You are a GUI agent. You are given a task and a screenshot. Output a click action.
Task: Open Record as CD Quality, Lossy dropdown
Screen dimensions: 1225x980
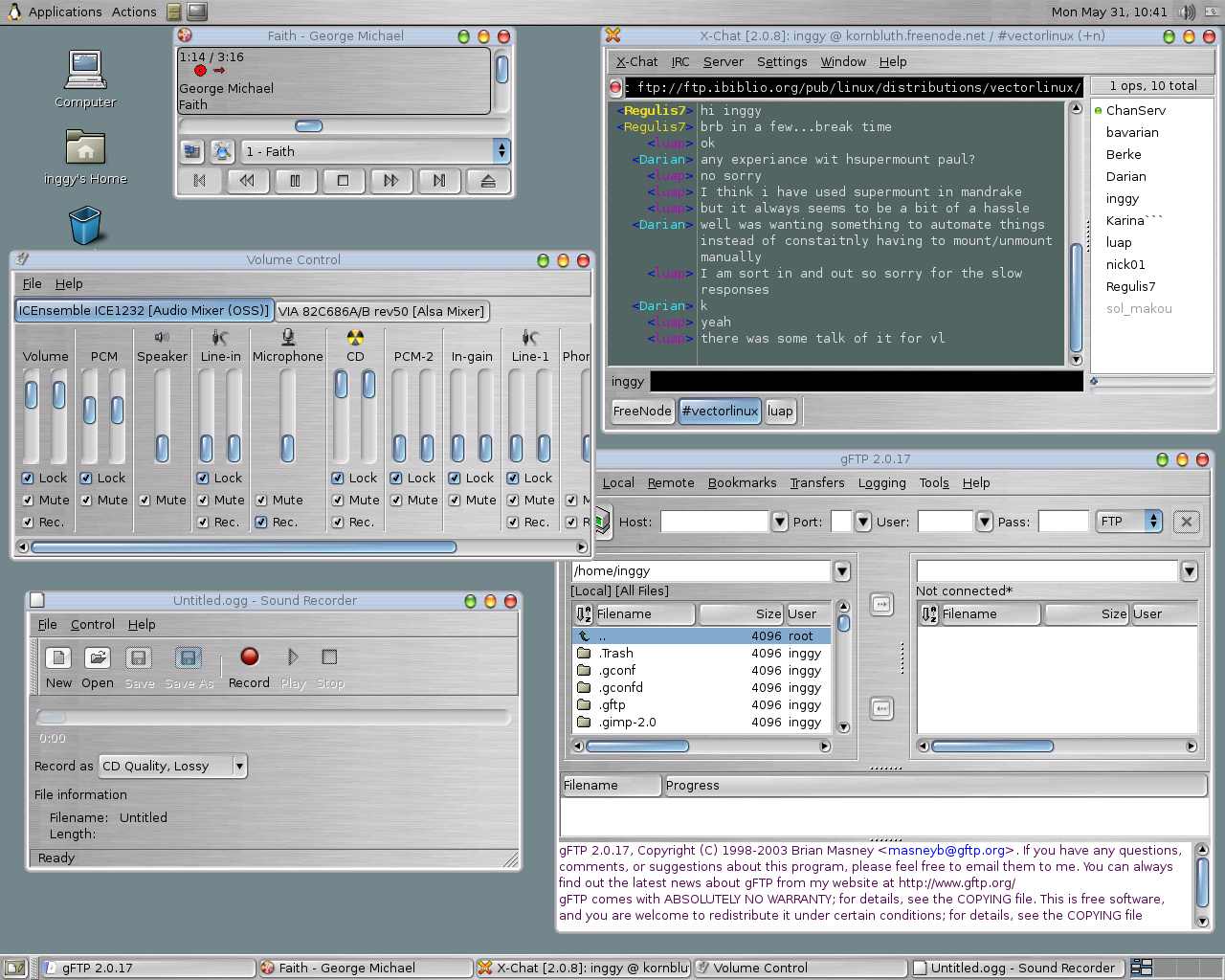(x=173, y=766)
